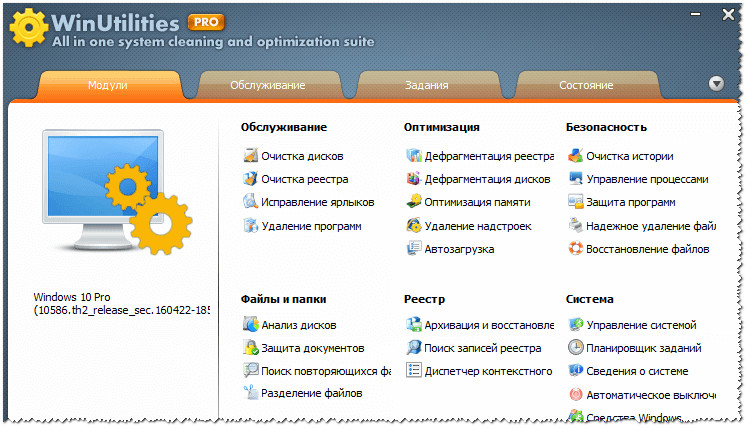Click the Планировщик заданий clock icon
Image resolution: width=752 pixels, height=432 pixels.
(x=576, y=347)
